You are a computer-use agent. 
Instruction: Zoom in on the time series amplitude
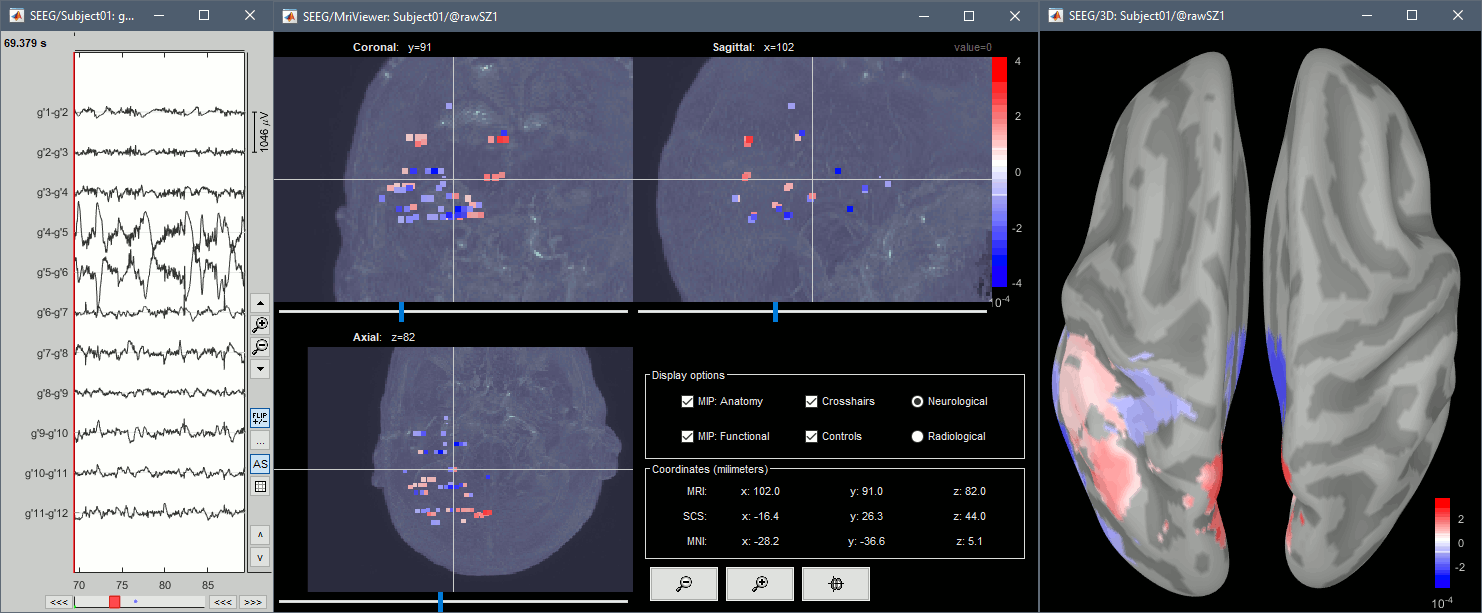click(x=260, y=324)
